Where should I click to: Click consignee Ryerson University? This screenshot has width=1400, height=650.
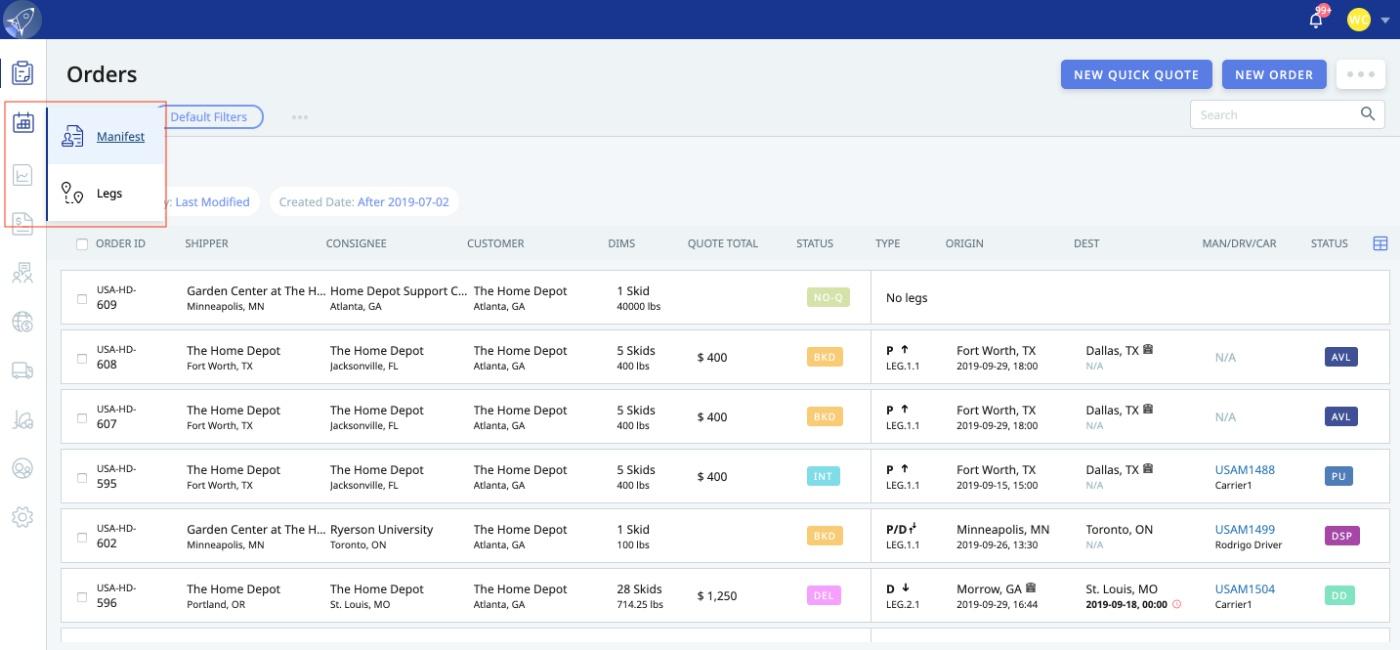point(382,529)
